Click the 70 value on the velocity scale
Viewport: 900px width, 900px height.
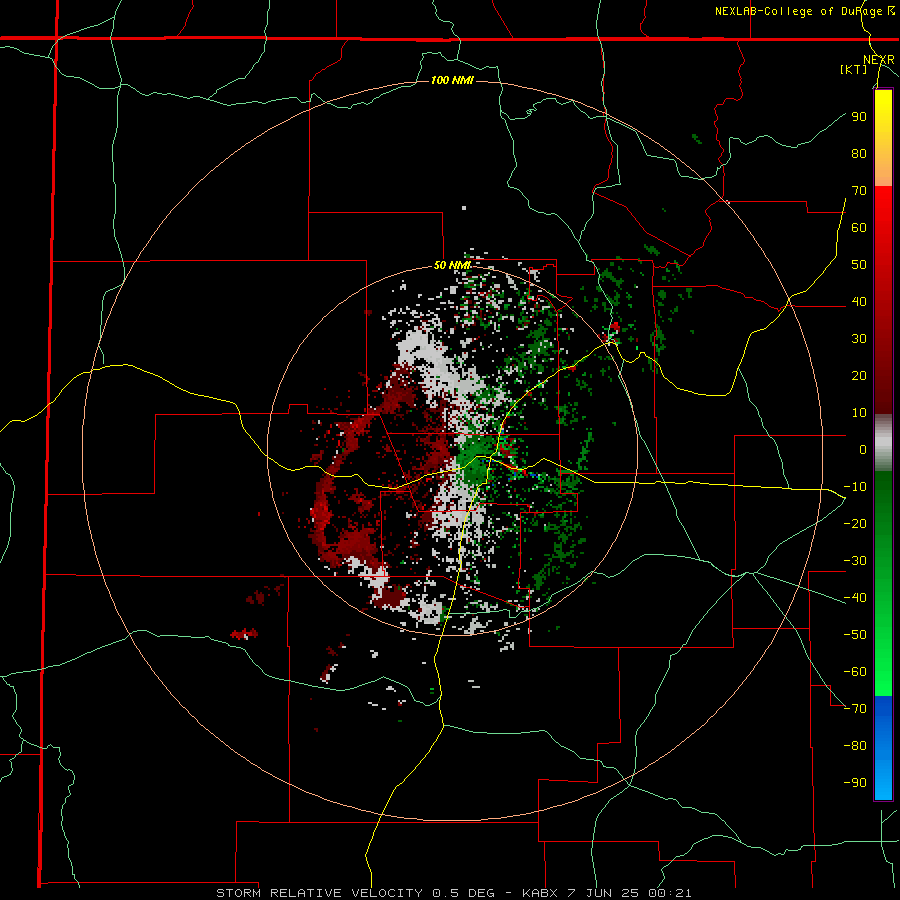coord(859,191)
